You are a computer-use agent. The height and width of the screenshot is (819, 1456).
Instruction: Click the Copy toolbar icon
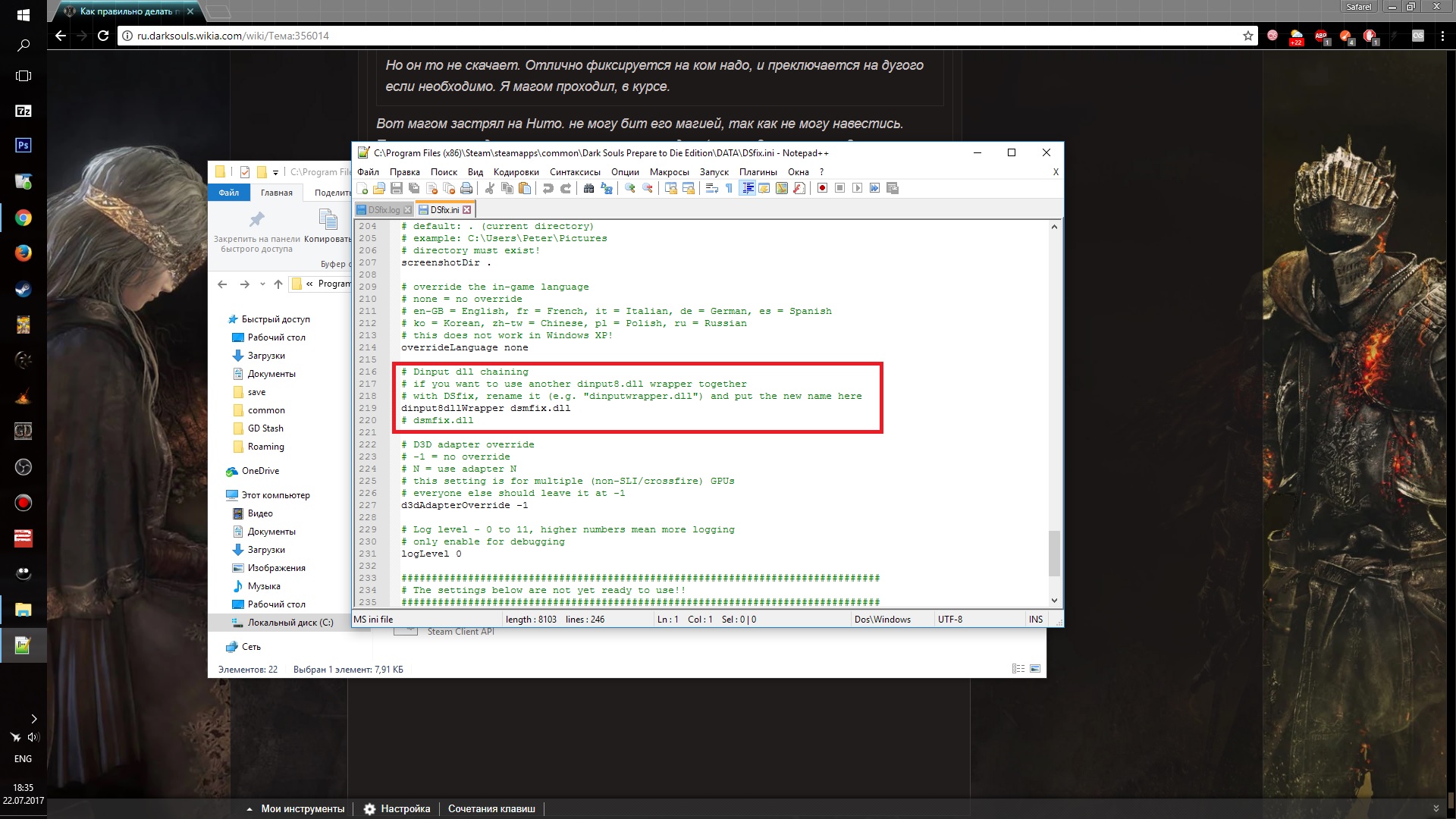507,188
